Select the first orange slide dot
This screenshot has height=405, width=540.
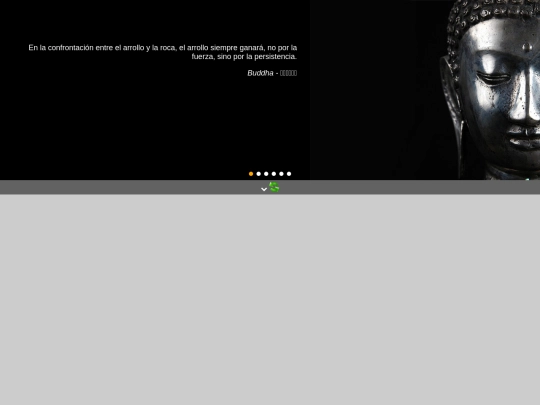pyautogui.click(x=251, y=174)
